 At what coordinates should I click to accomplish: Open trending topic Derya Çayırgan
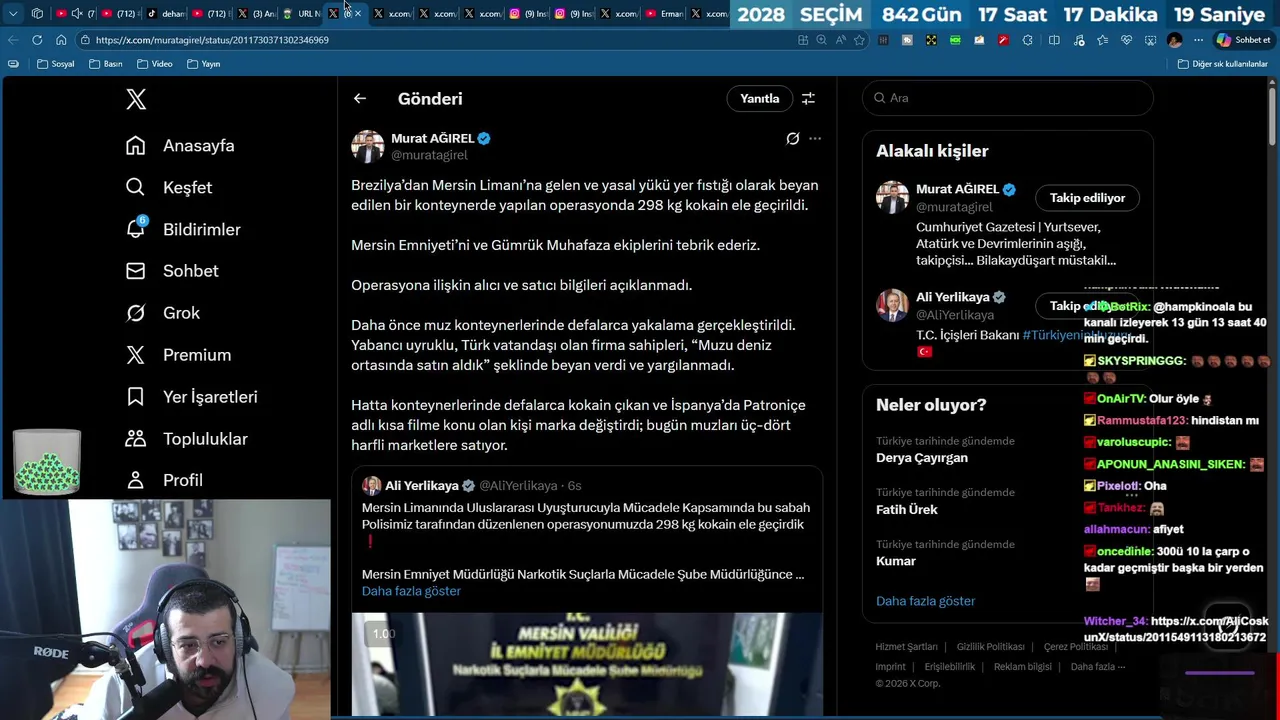pyautogui.click(x=921, y=458)
